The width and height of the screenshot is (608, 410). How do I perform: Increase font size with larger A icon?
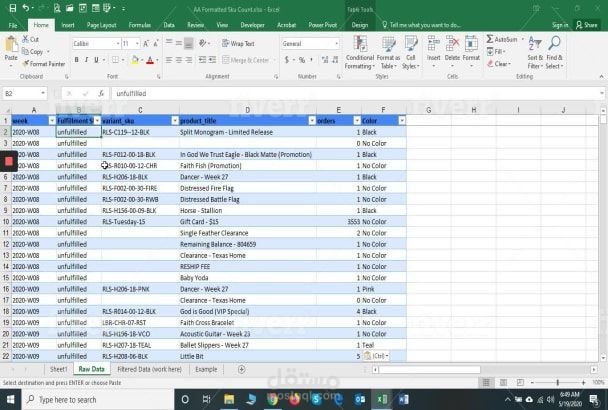click(x=146, y=44)
